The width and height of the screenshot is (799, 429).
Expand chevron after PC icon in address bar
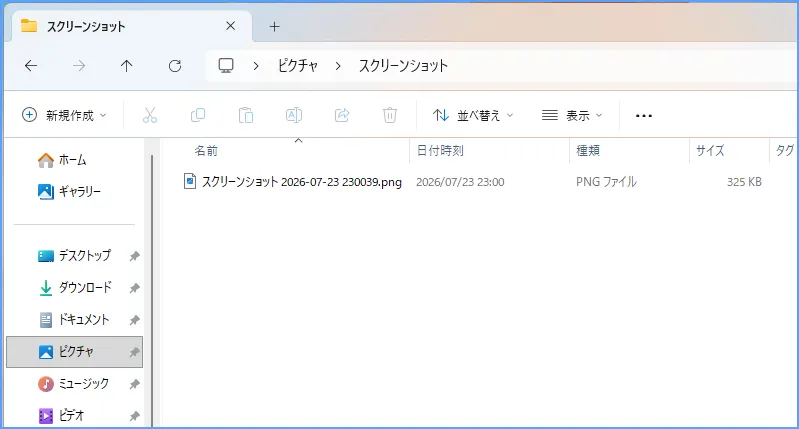[256, 66]
